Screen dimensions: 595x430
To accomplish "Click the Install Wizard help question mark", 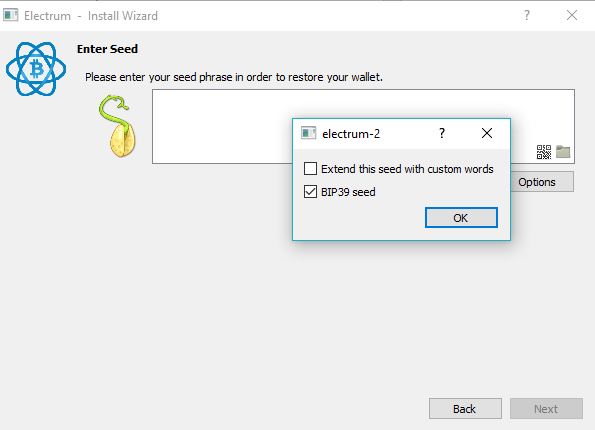I will coord(527,15).
